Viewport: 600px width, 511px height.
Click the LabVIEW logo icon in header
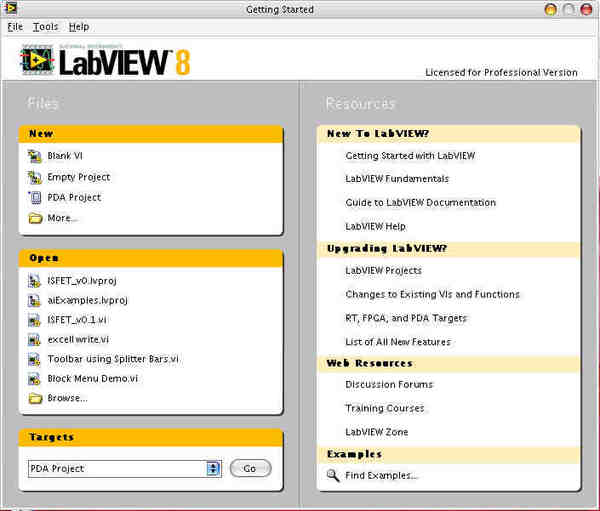(x=37, y=59)
